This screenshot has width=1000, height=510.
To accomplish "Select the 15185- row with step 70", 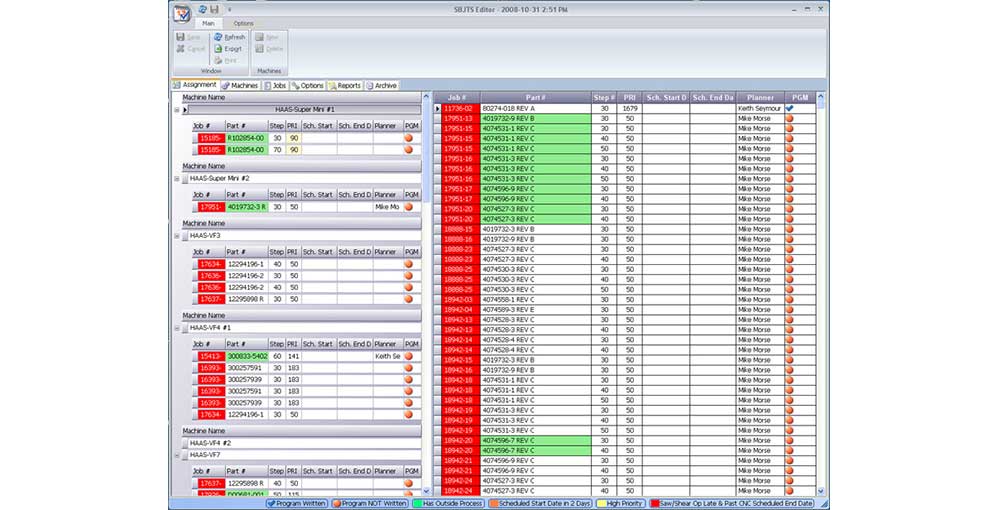I will point(307,150).
